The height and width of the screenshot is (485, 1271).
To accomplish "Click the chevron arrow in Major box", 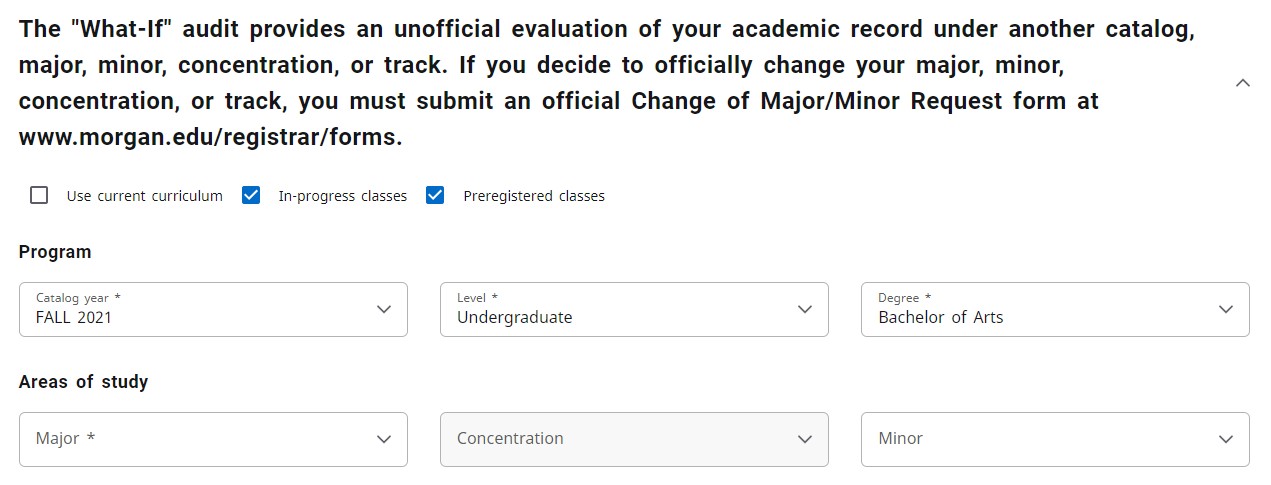I will tap(384, 439).
